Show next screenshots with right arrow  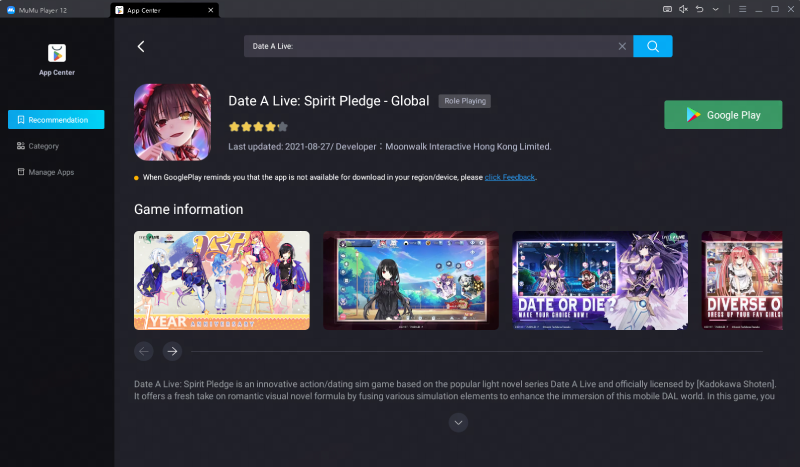click(172, 351)
